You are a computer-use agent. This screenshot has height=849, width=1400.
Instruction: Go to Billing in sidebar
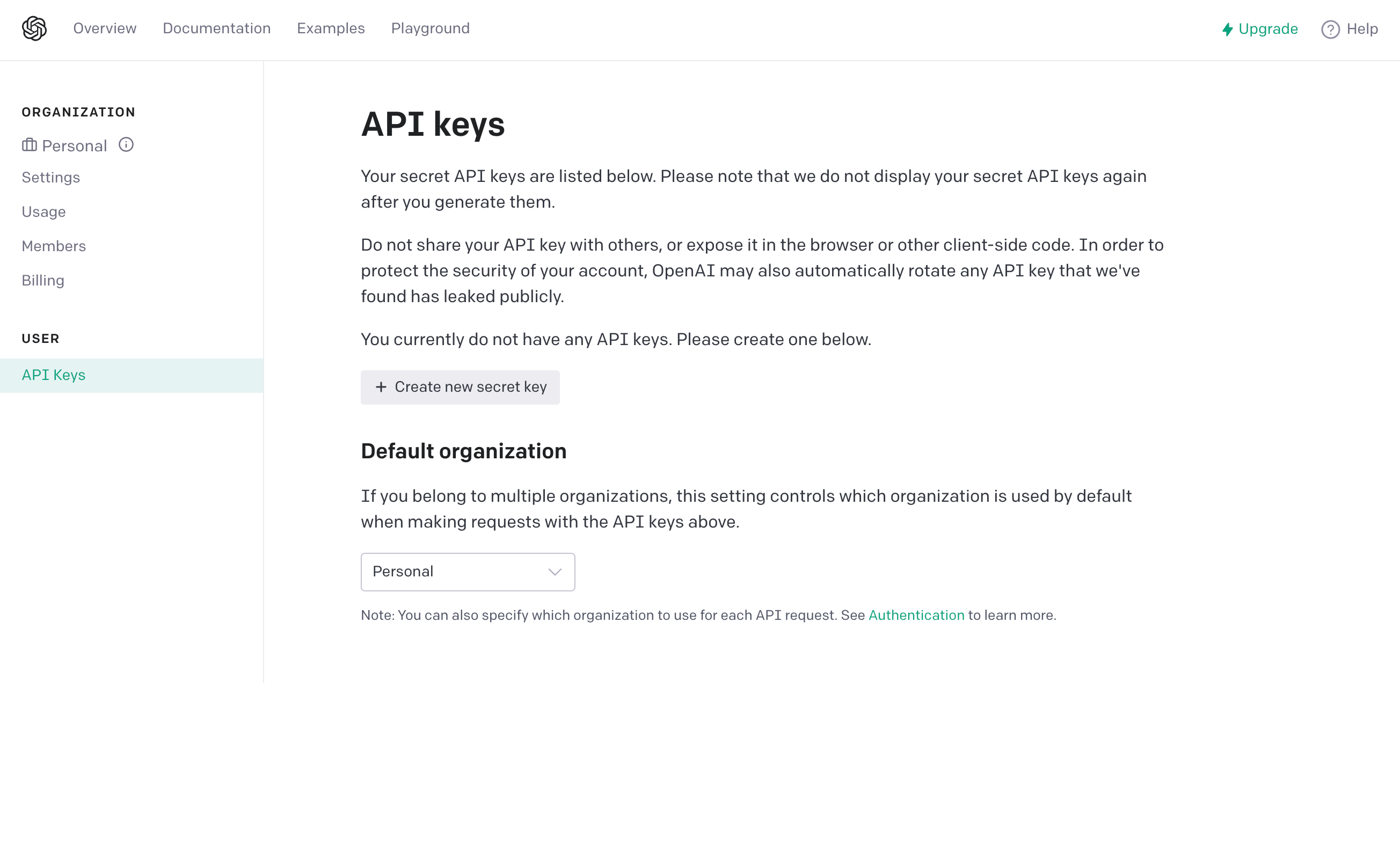tap(43, 281)
